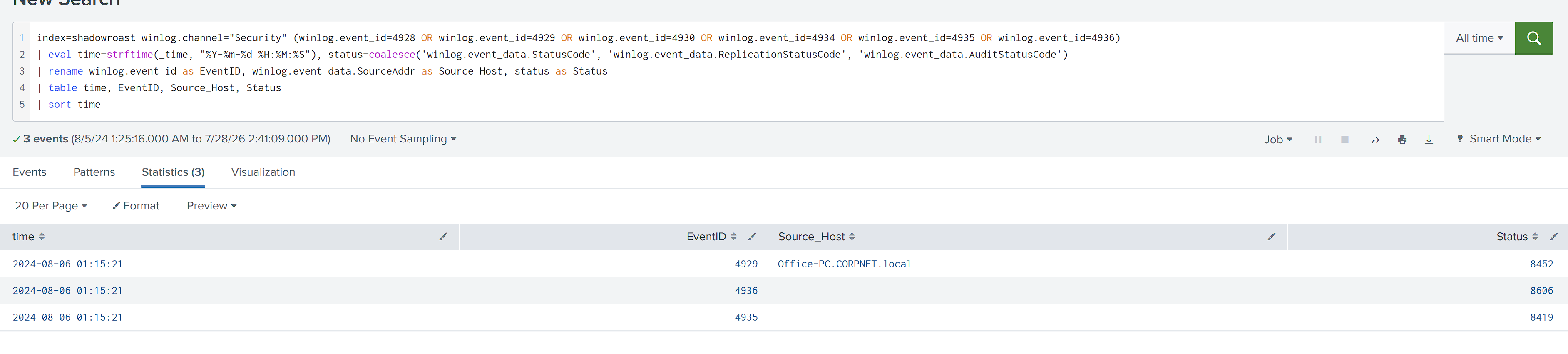The height and width of the screenshot is (354, 1568).
Task: Open the Preview dropdown
Action: tap(212, 206)
